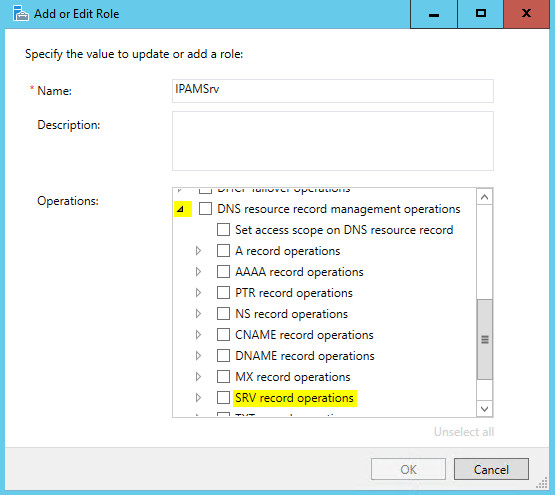Collapse DNS resource record management operations node

(181, 209)
